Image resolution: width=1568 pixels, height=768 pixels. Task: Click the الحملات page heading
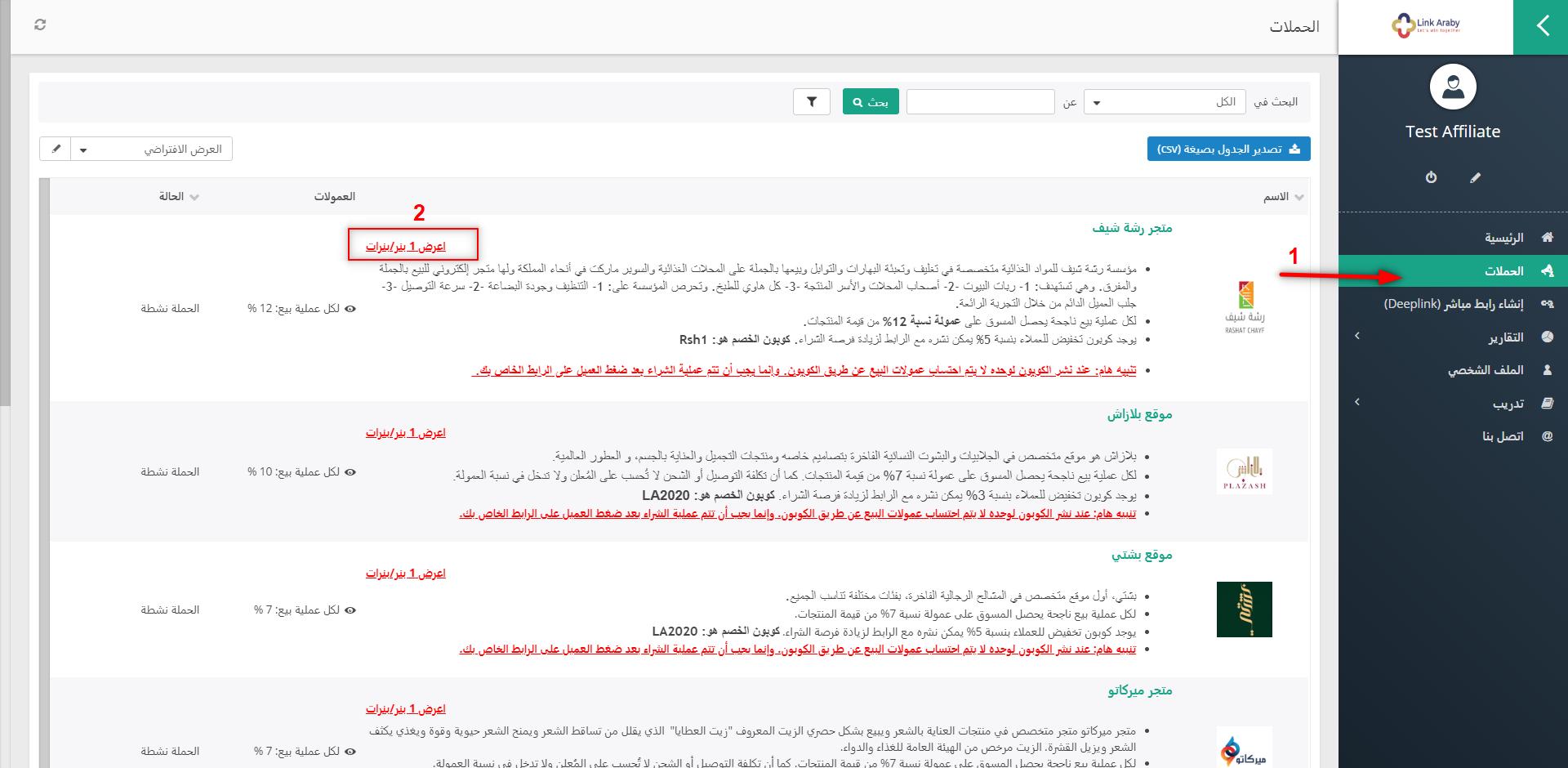(1294, 27)
